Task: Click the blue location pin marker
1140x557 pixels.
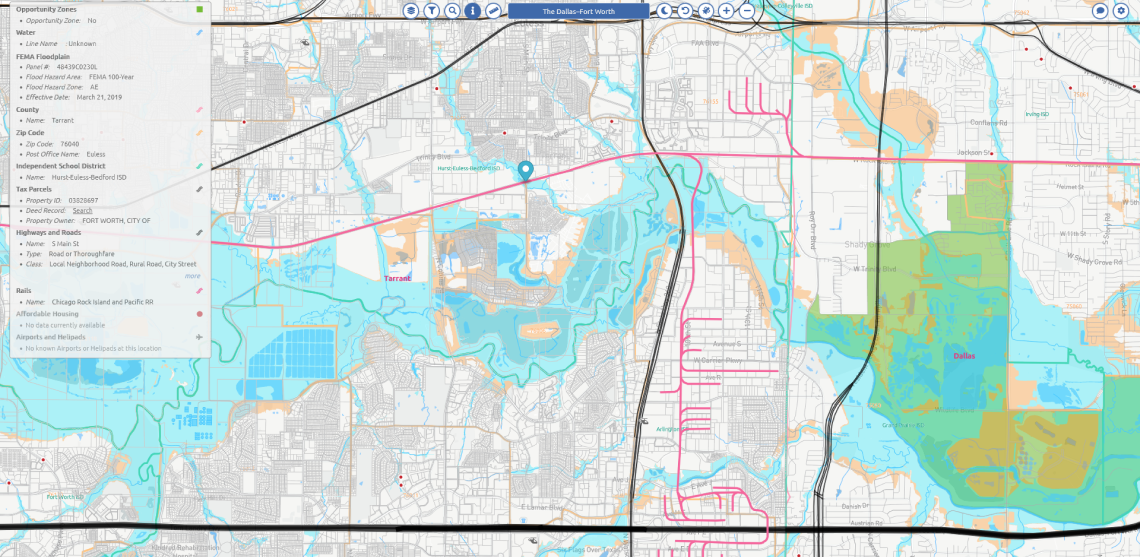Action: coord(526,171)
